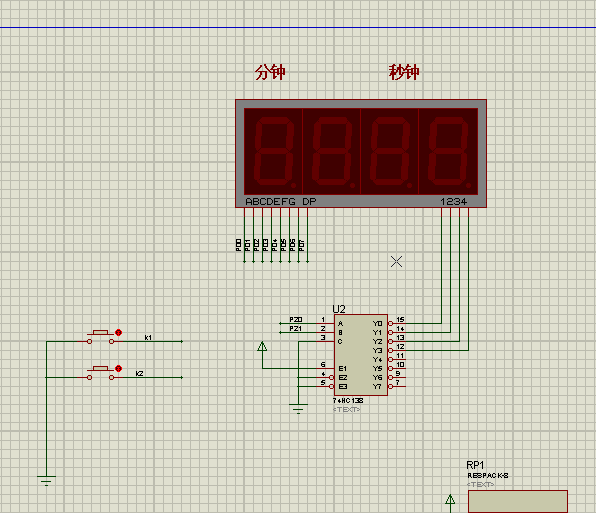Select the k2 push button symbol
596x513 pixels.
(100, 373)
